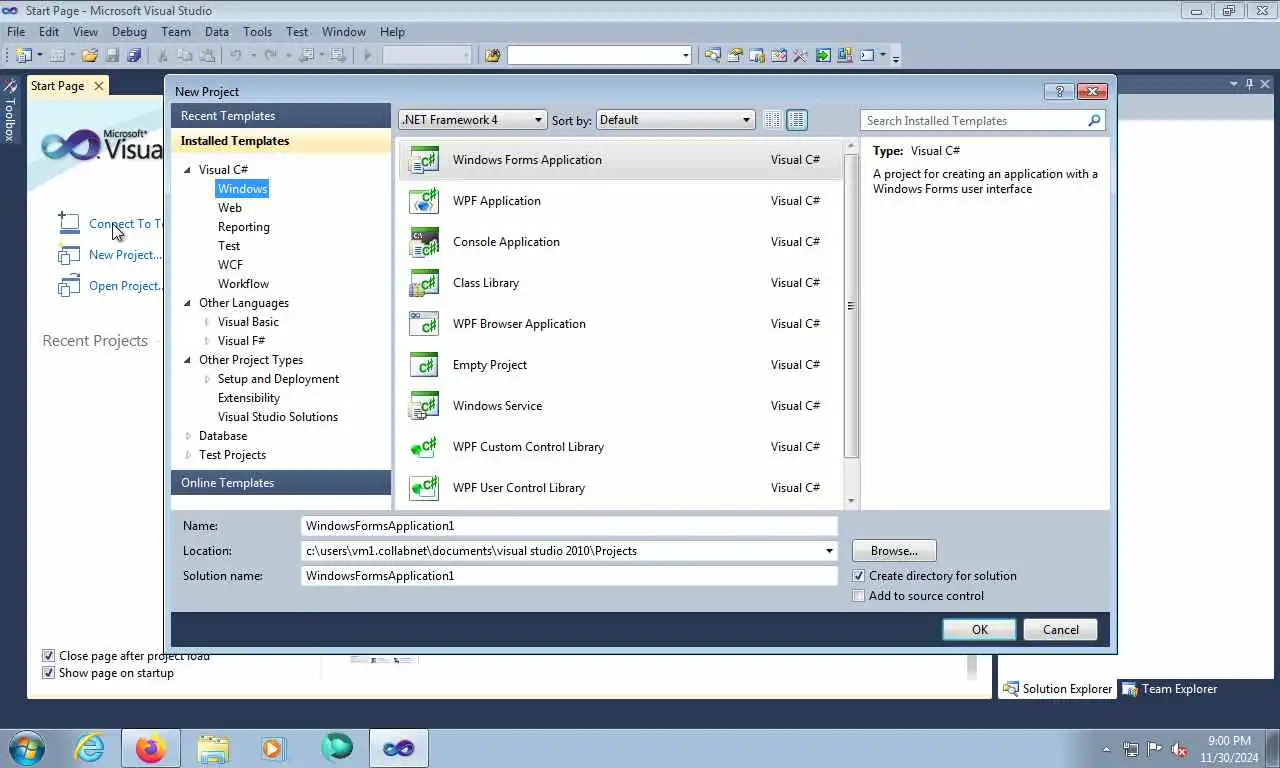Open the Window menu
The image size is (1280, 768).
[343, 32]
